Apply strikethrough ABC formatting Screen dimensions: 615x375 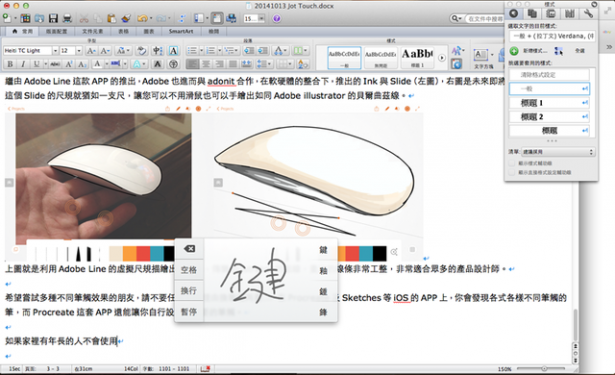[55, 64]
